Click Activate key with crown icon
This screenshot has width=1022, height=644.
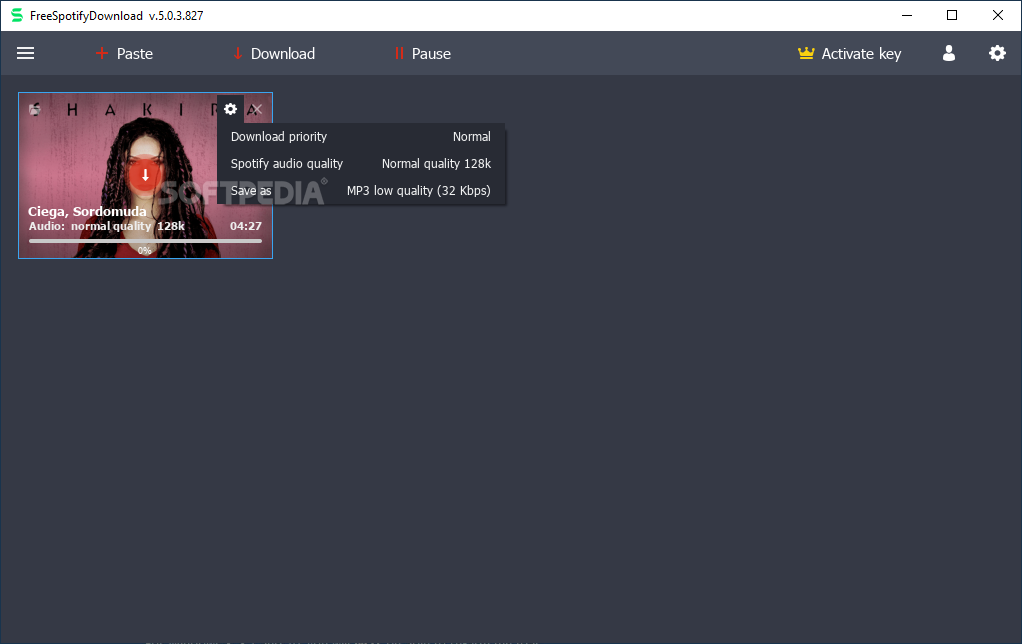click(x=849, y=53)
